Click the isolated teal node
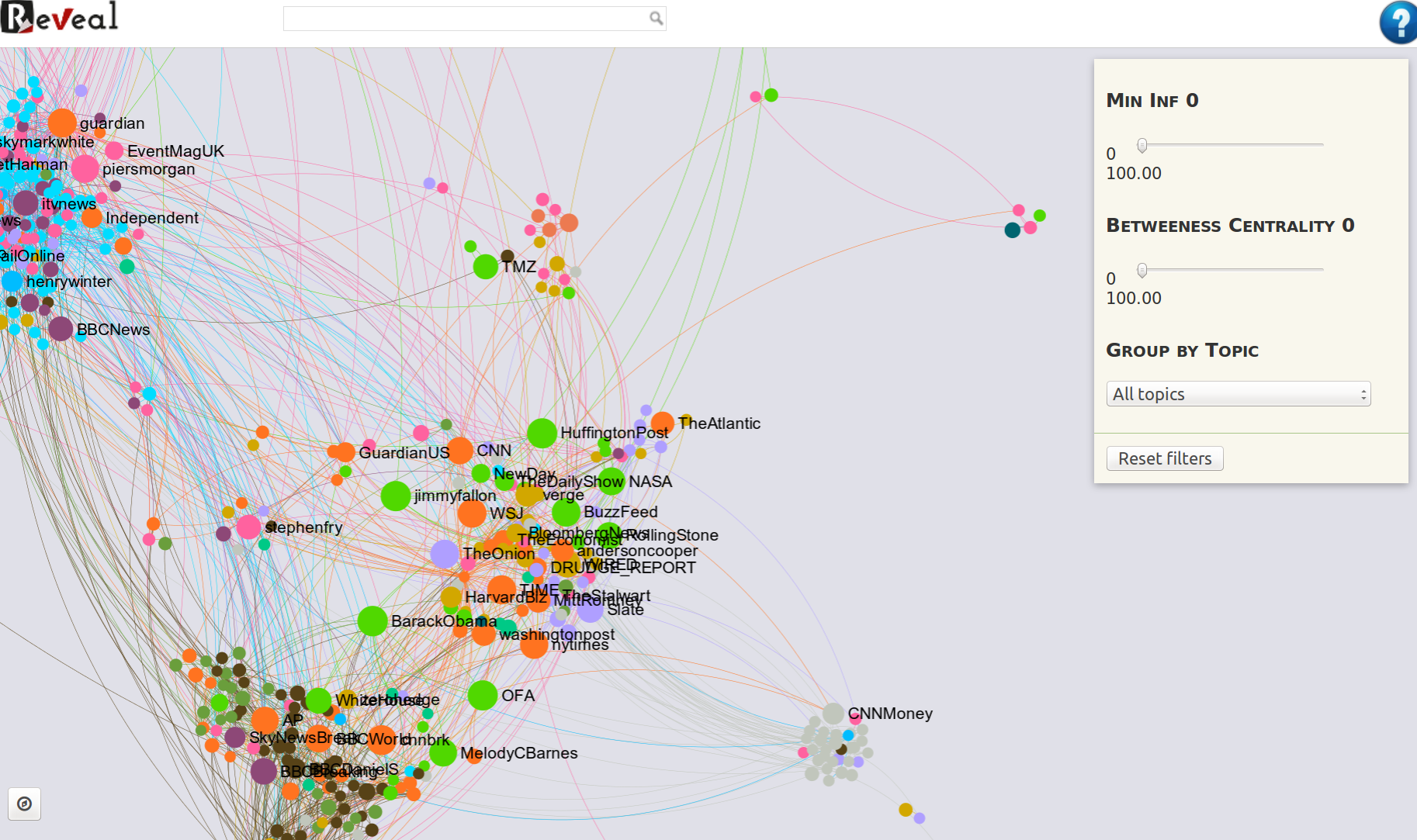1417x840 pixels. point(1012,230)
